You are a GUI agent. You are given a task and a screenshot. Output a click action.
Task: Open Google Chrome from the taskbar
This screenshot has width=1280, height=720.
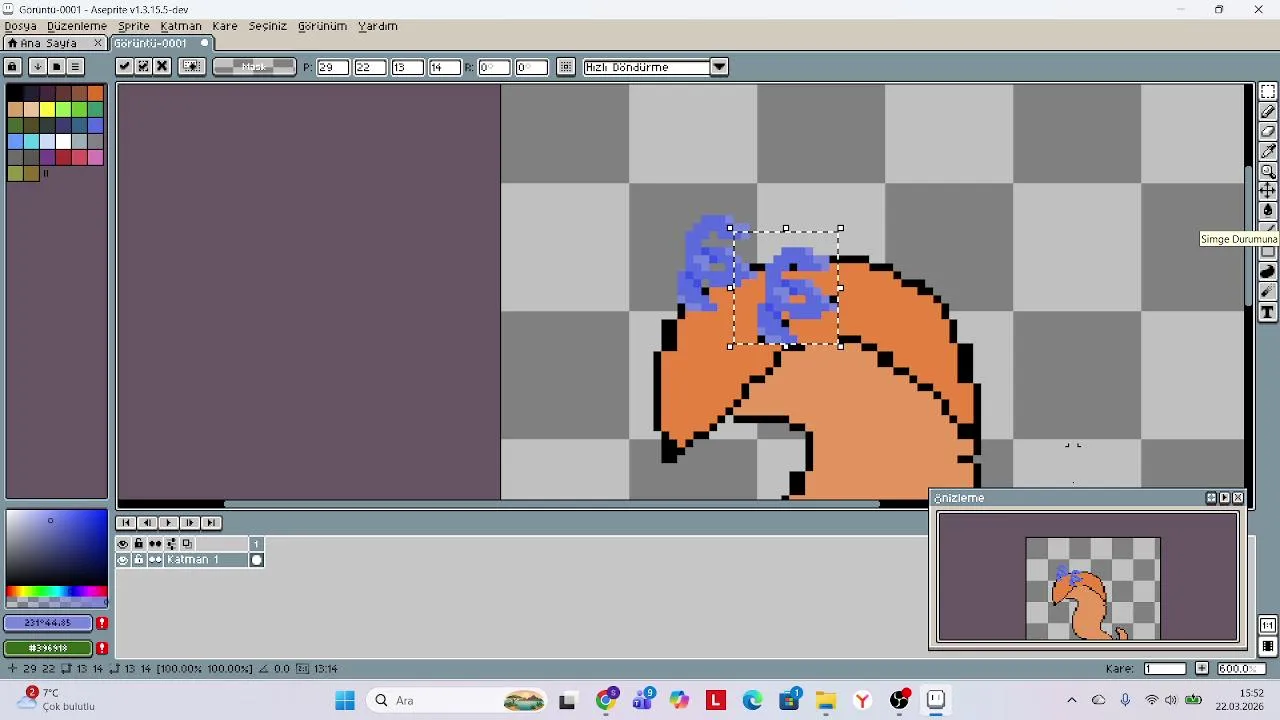click(x=606, y=700)
